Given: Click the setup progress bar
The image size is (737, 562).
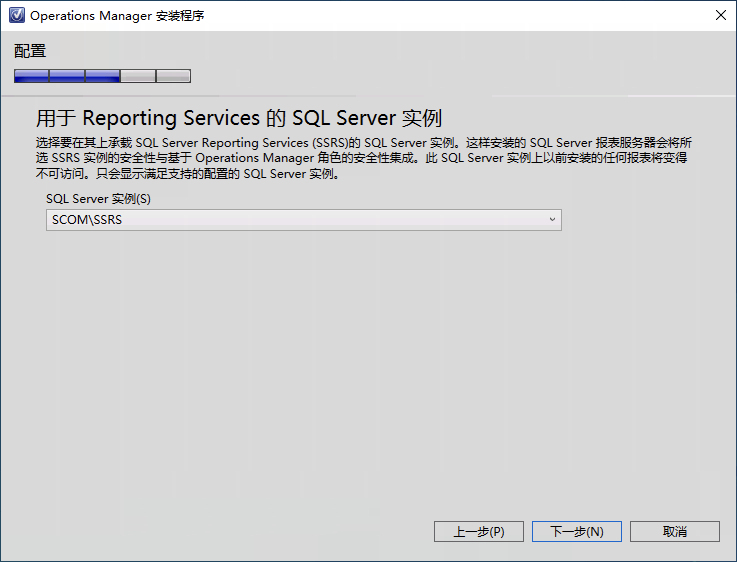Looking at the screenshot, I should tap(102, 76).
